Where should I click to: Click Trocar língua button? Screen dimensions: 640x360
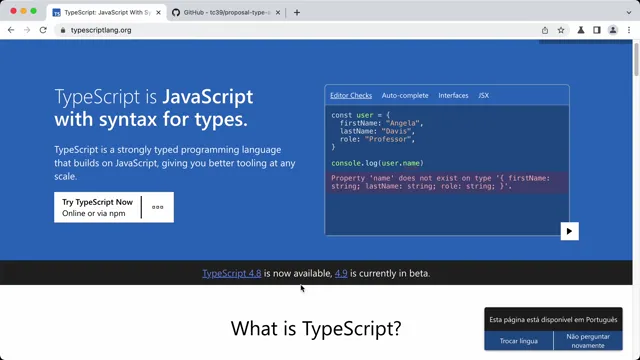(x=518, y=341)
